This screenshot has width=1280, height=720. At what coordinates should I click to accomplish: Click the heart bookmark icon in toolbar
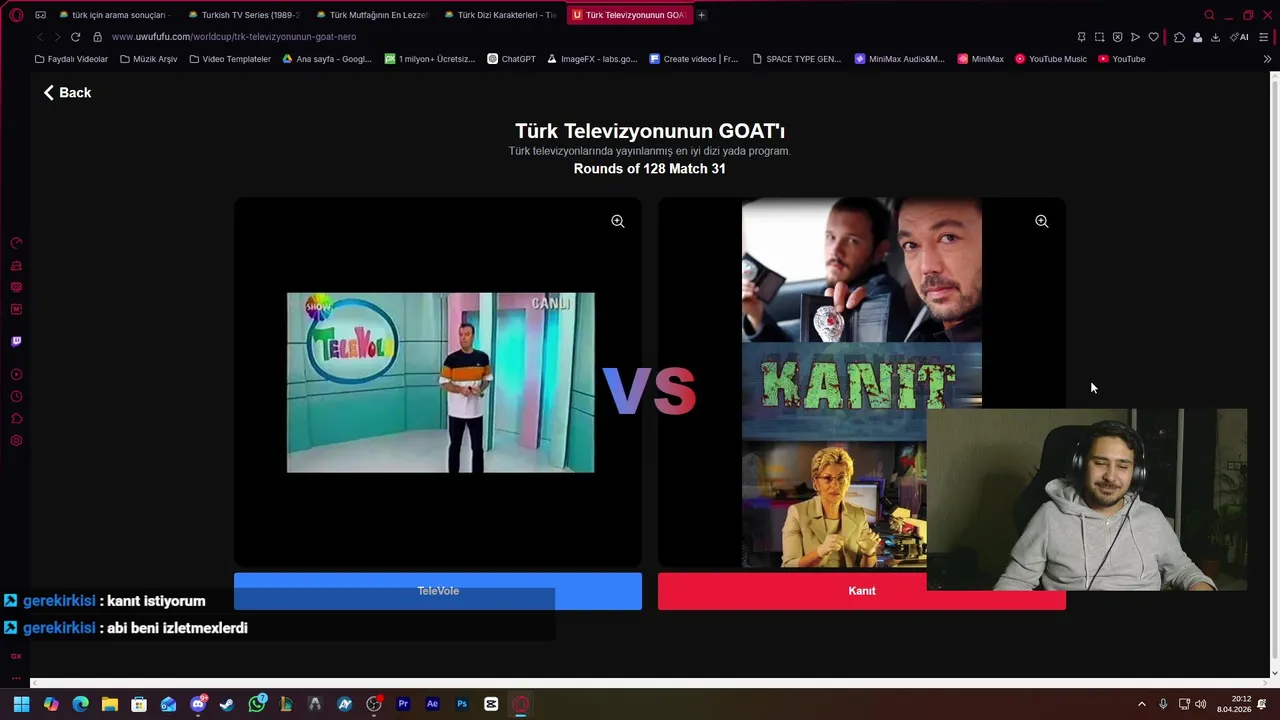(x=1153, y=37)
